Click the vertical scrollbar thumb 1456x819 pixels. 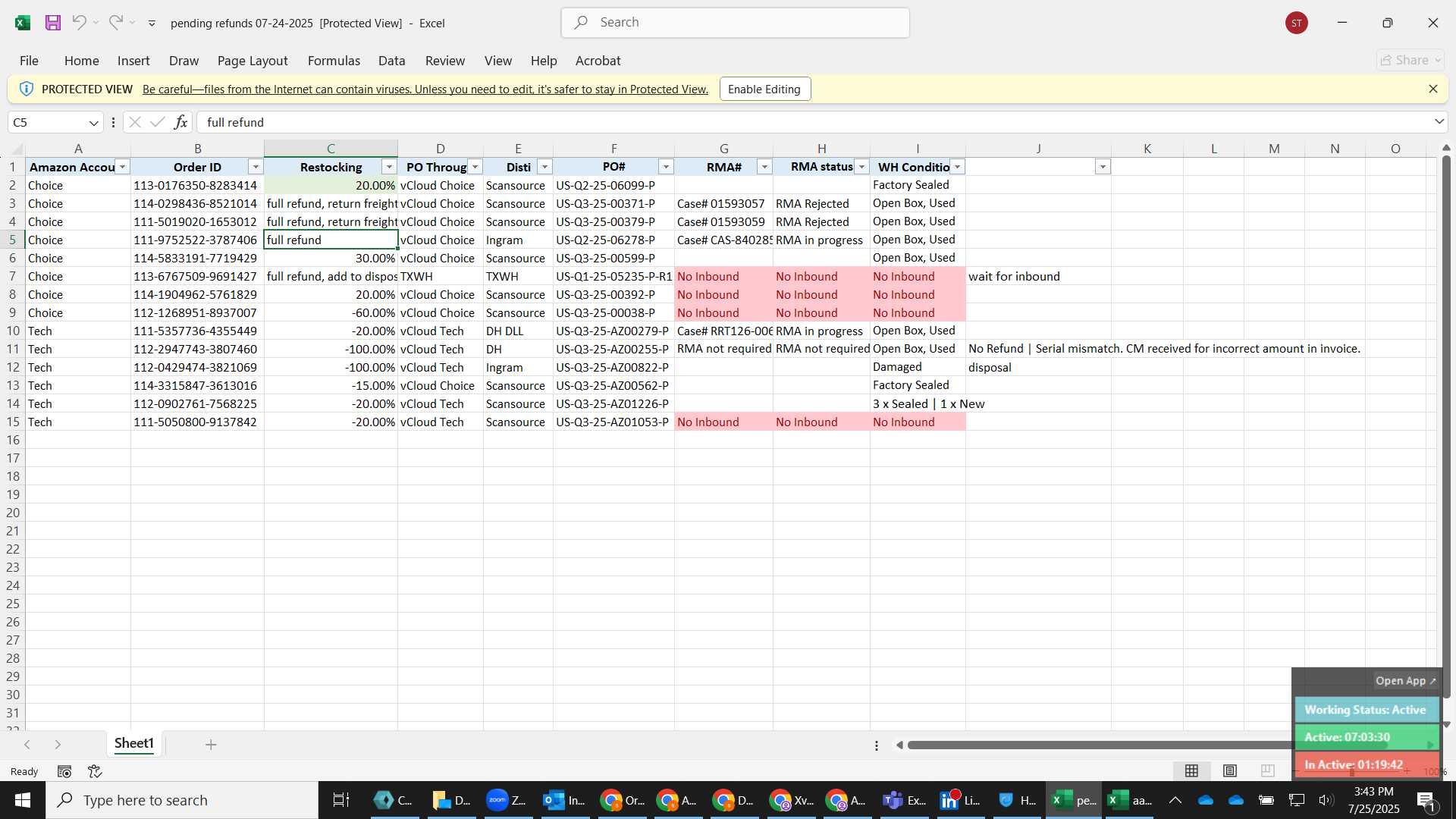[x=1446, y=426]
